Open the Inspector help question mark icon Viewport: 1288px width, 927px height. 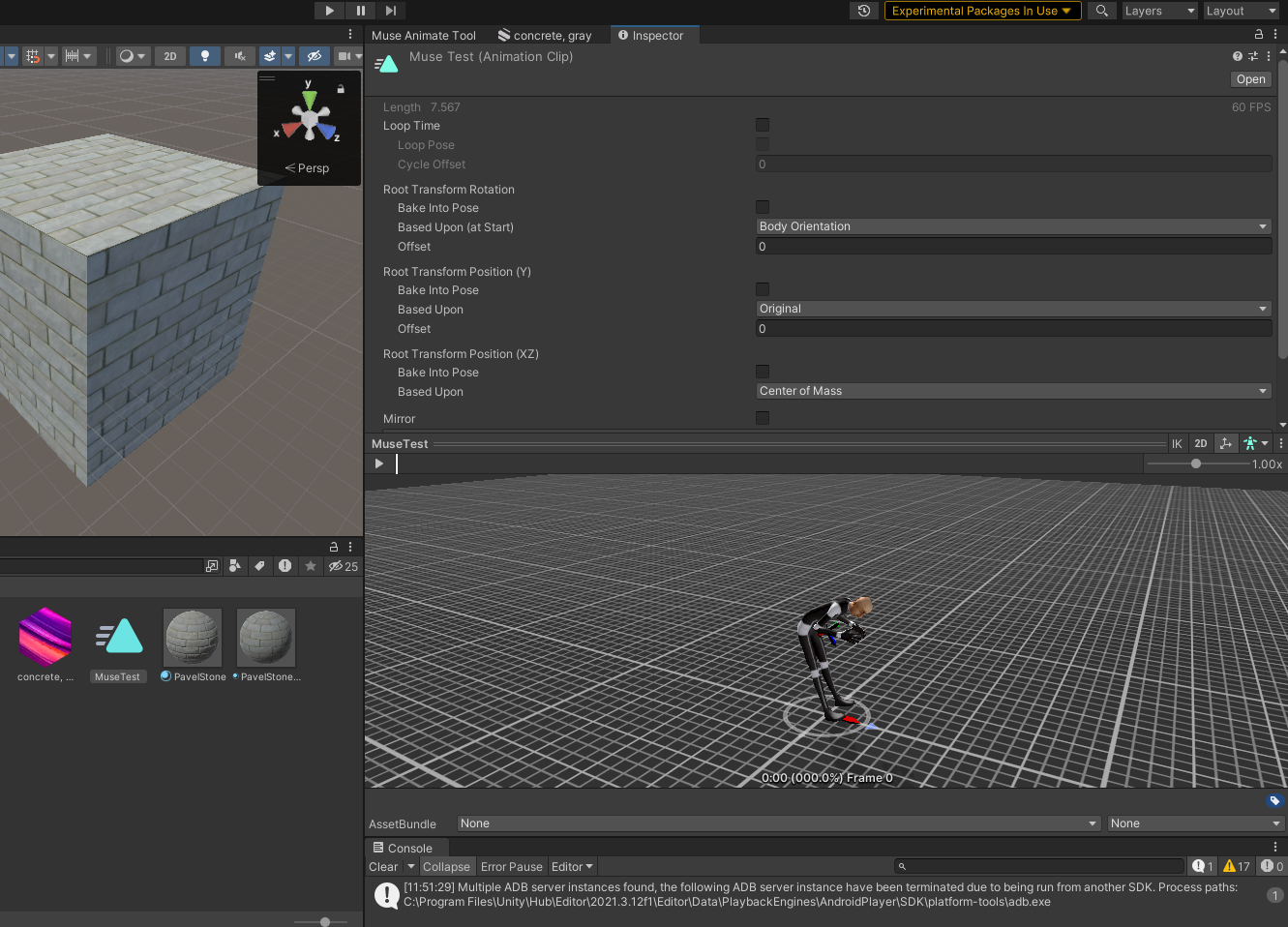[x=1238, y=56]
